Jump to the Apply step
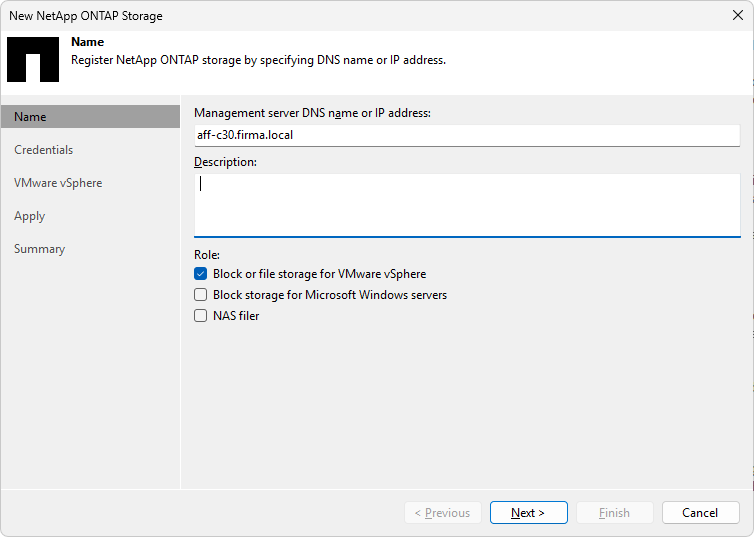 (x=29, y=216)
